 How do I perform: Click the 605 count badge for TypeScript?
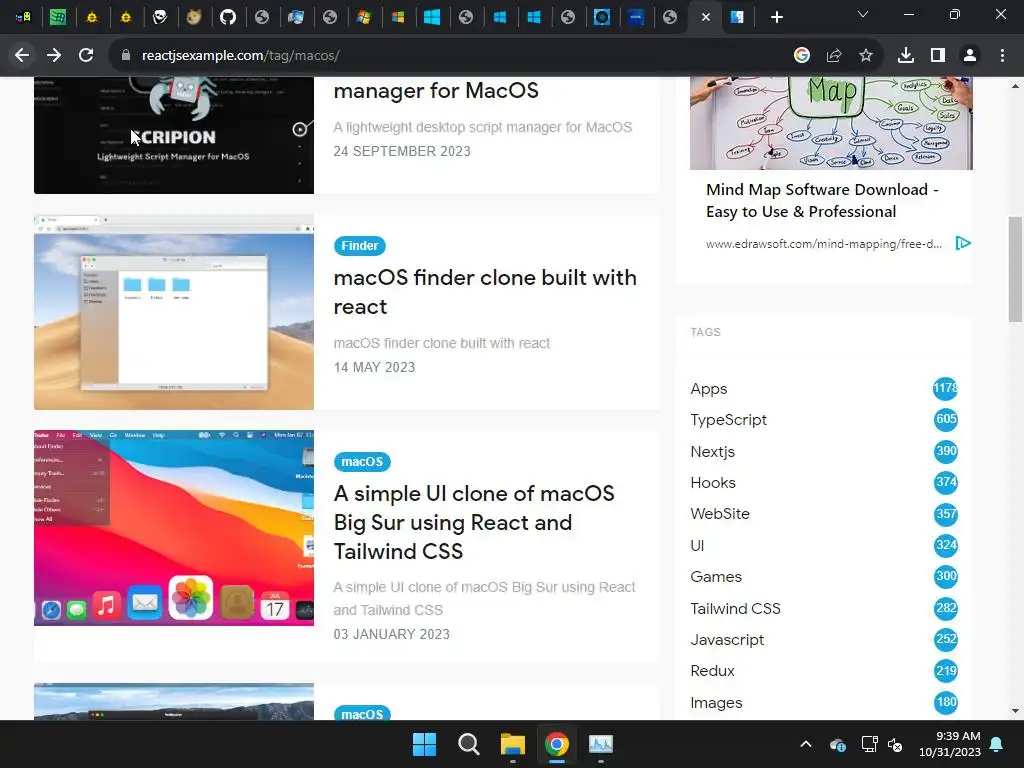coord(946,419)
